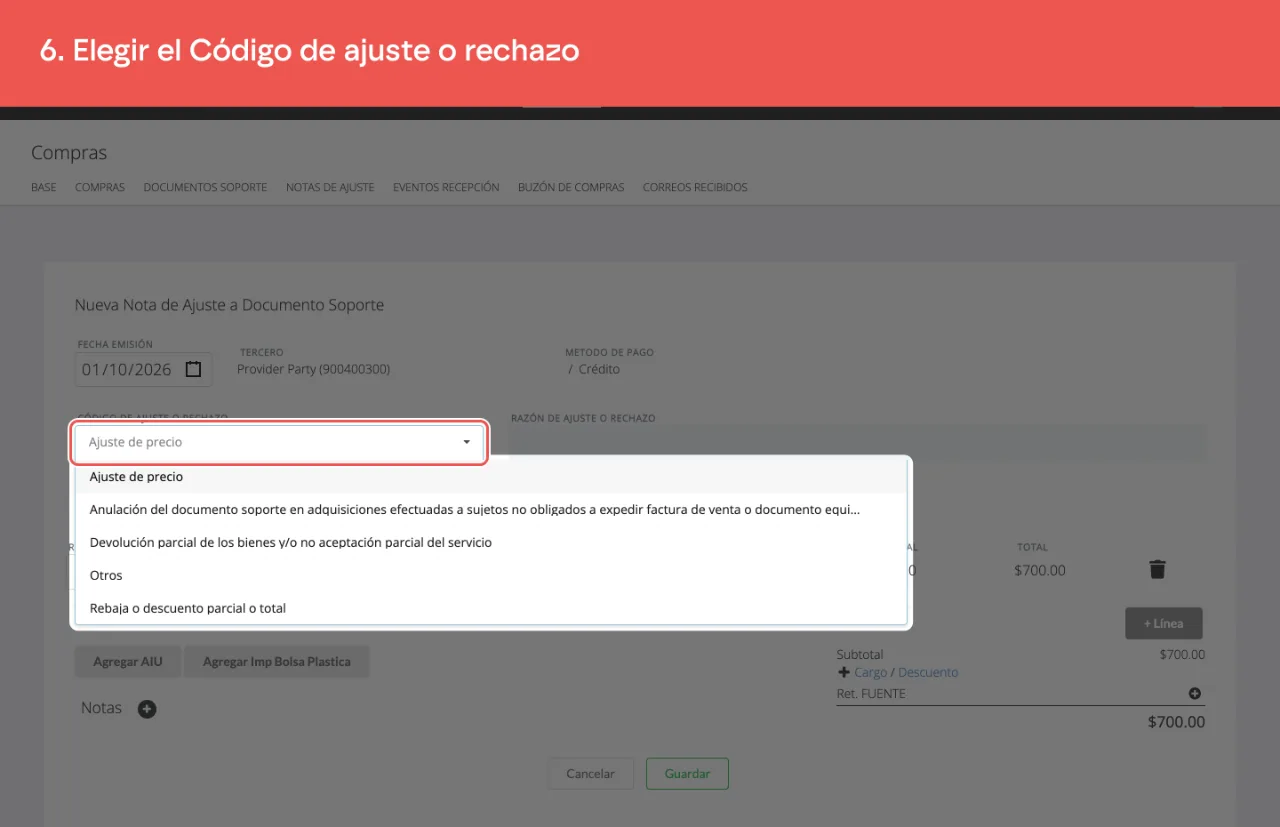Open BUZÓN DE COMPRAS tab
Screen dimensions: 1280x827
[571, 187]
